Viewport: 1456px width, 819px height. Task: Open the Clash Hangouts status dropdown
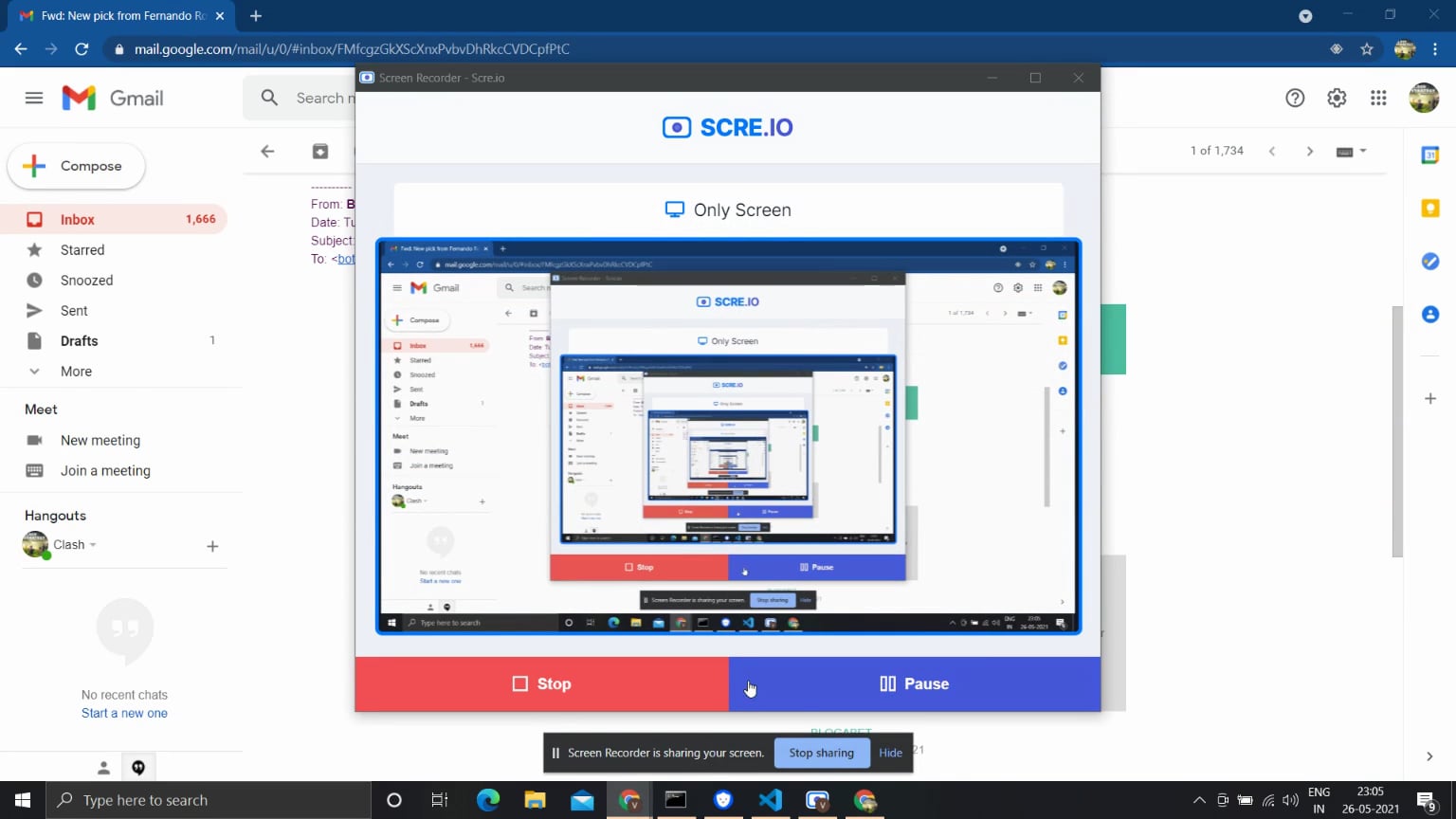click(x=93, y=545)
